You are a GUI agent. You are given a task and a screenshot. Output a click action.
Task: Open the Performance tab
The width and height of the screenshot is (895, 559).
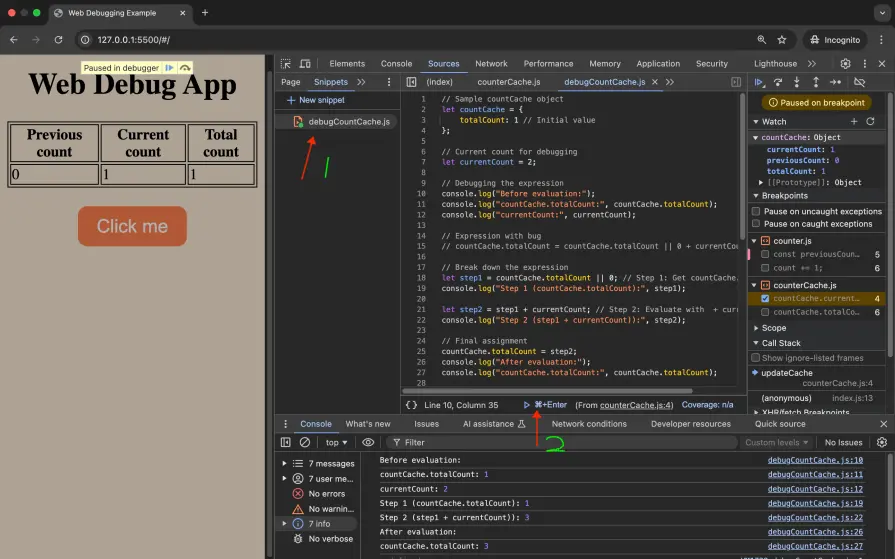point(548,63)
